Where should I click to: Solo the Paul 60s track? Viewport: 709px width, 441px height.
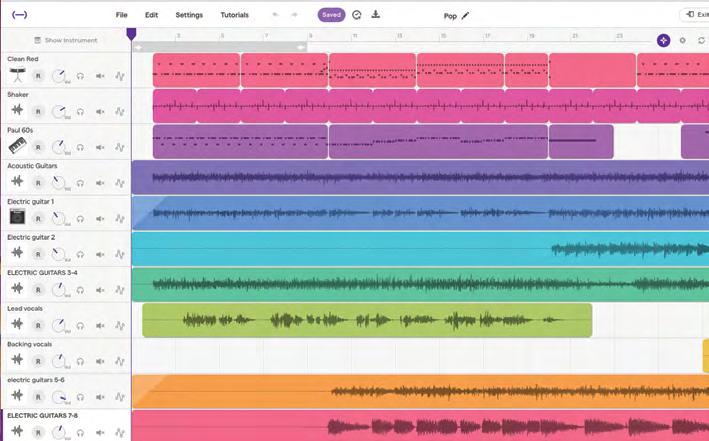point(80,147)
